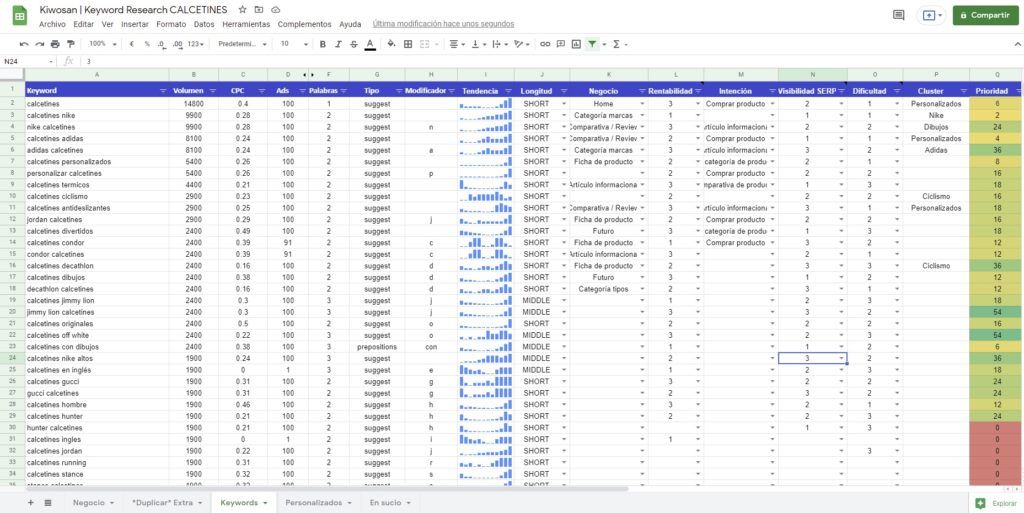The height and width of the screenshot is (513, 1024).
Task: Open the Herramientas menu
Action: pyautogui.click(x=246, y=24)
